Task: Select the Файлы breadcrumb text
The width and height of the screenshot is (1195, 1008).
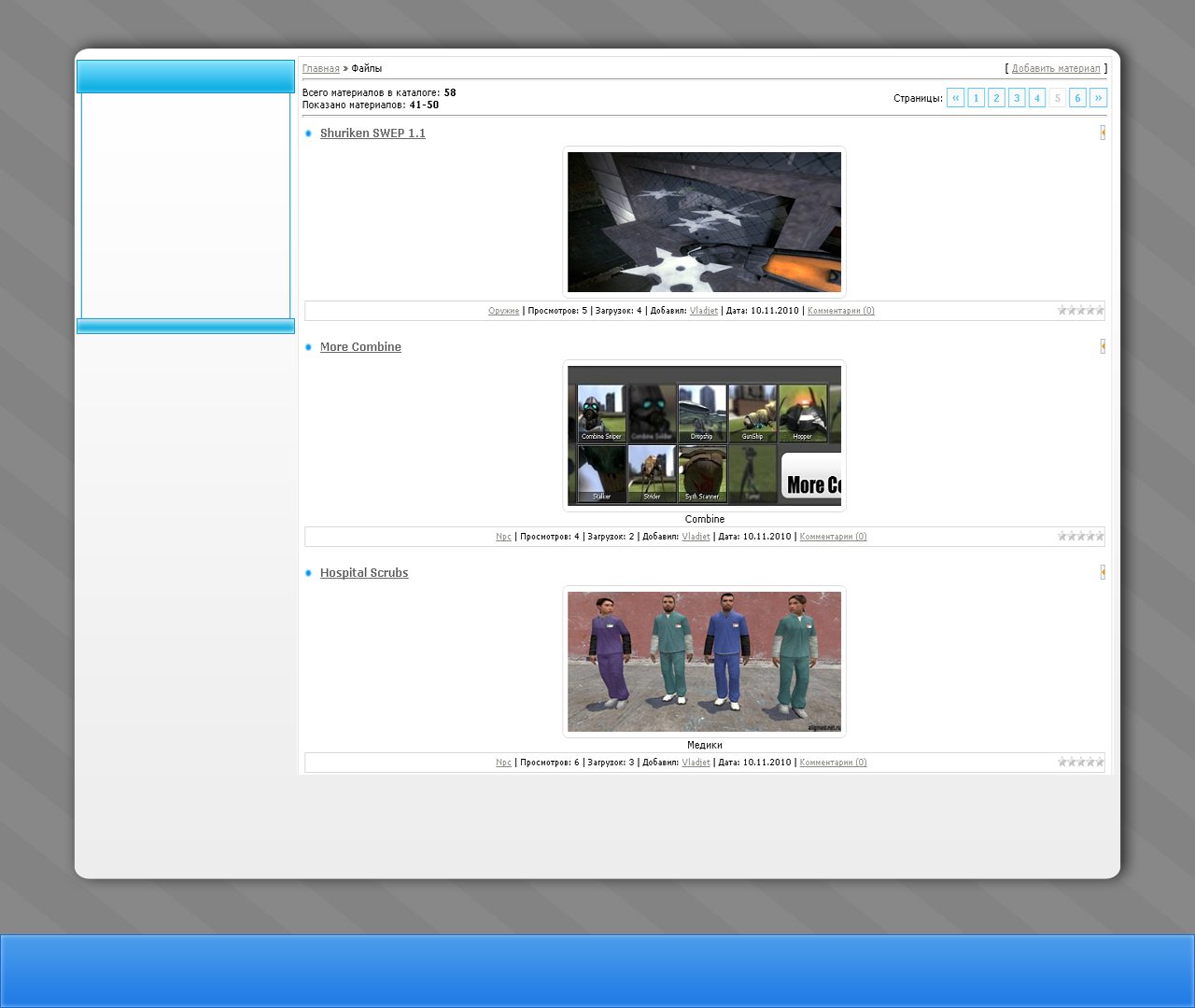Action: [x=367, y=68]
